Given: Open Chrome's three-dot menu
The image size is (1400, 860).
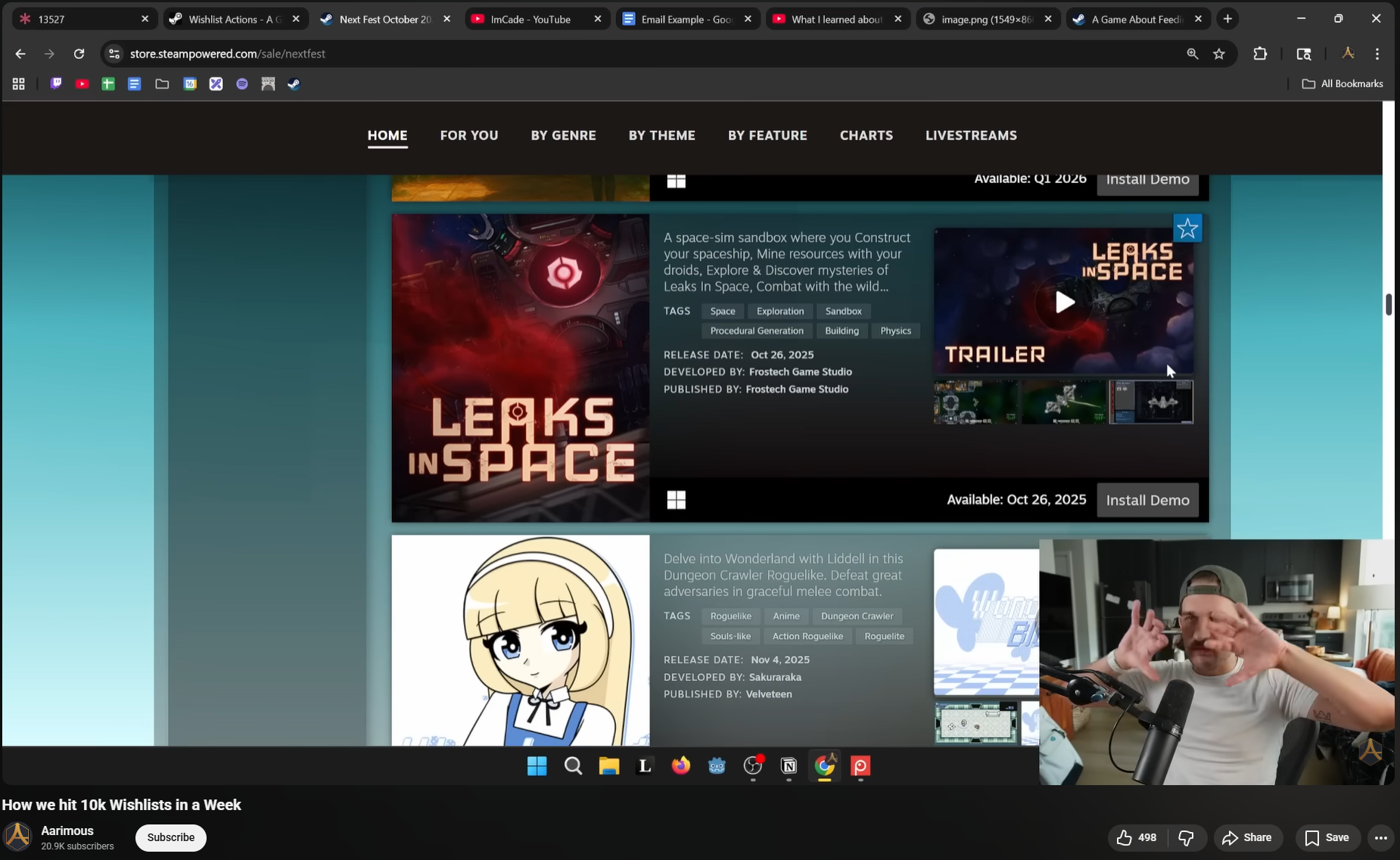Looking at the screenshot, I should [x=1377, y=54].
